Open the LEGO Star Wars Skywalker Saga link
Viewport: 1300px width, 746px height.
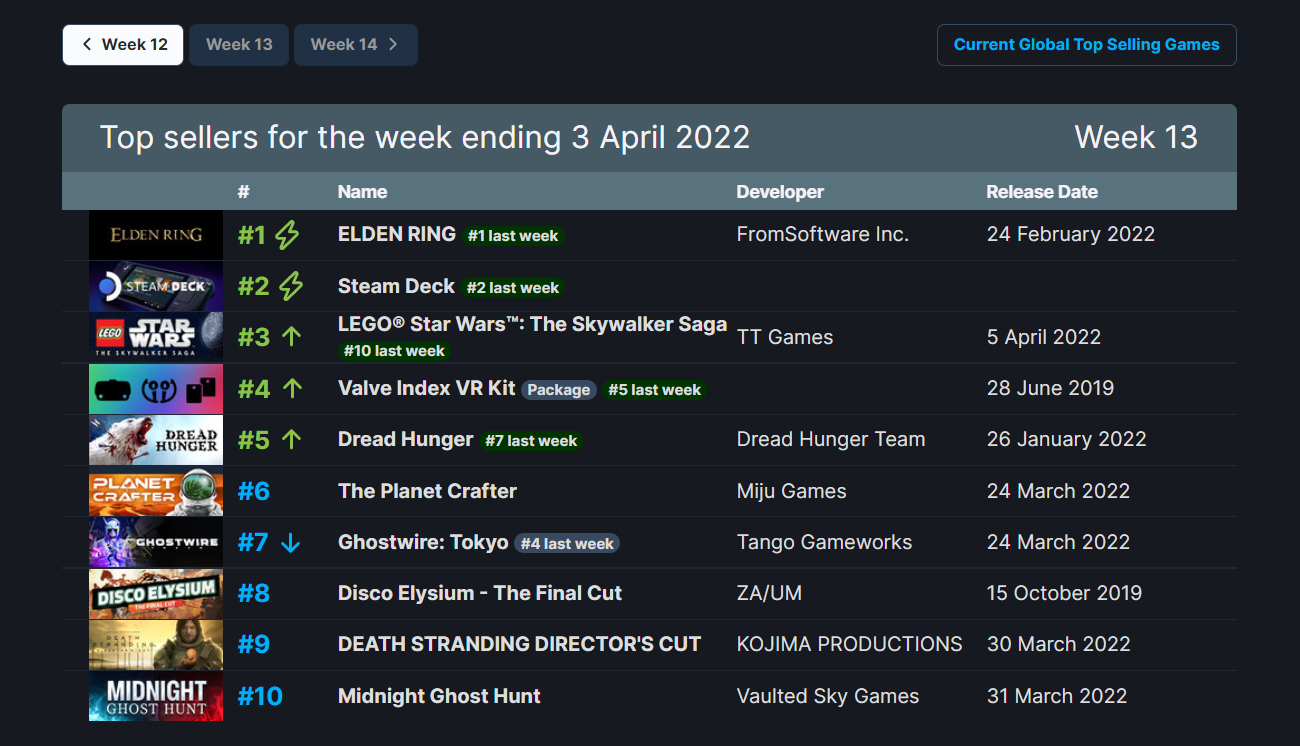532,324
